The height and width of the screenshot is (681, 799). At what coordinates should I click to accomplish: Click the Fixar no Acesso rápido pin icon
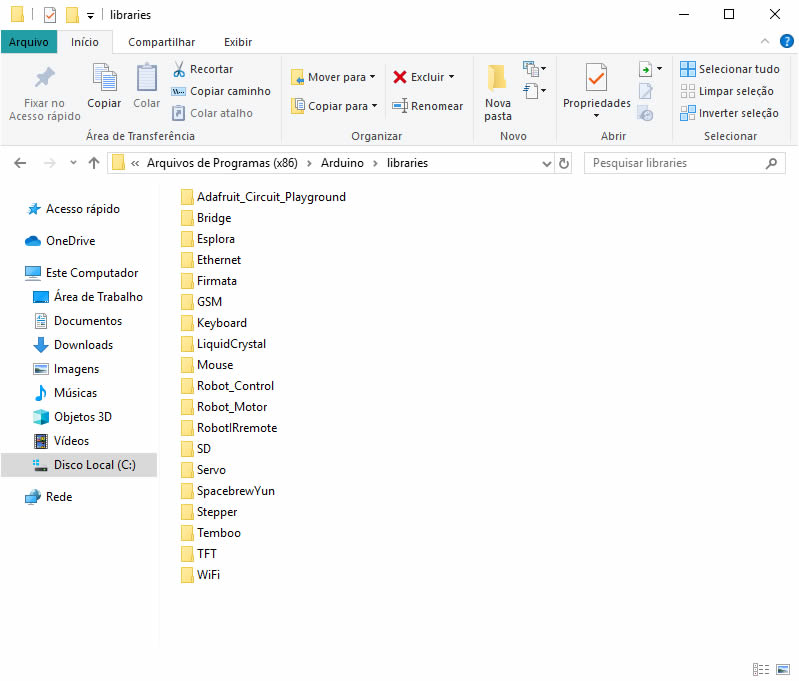(44, 77)
